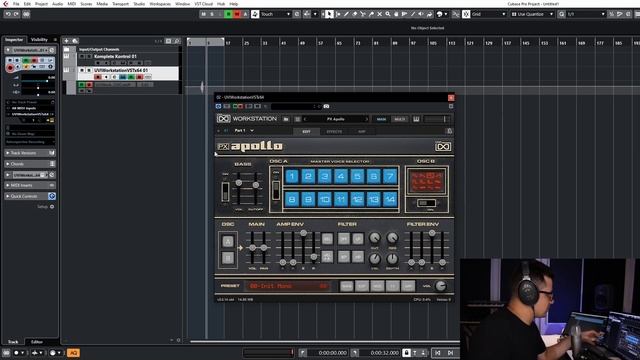The width and height of the screenshot is (640, 360).
Task: Toggle the BASS on/off switch
Action: point(225,191)
